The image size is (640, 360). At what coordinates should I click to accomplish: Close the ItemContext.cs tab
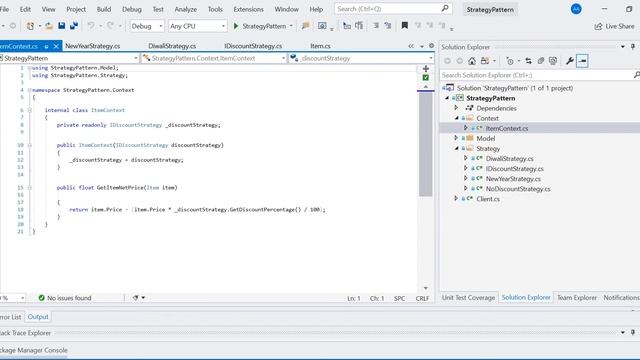[56, 46]
